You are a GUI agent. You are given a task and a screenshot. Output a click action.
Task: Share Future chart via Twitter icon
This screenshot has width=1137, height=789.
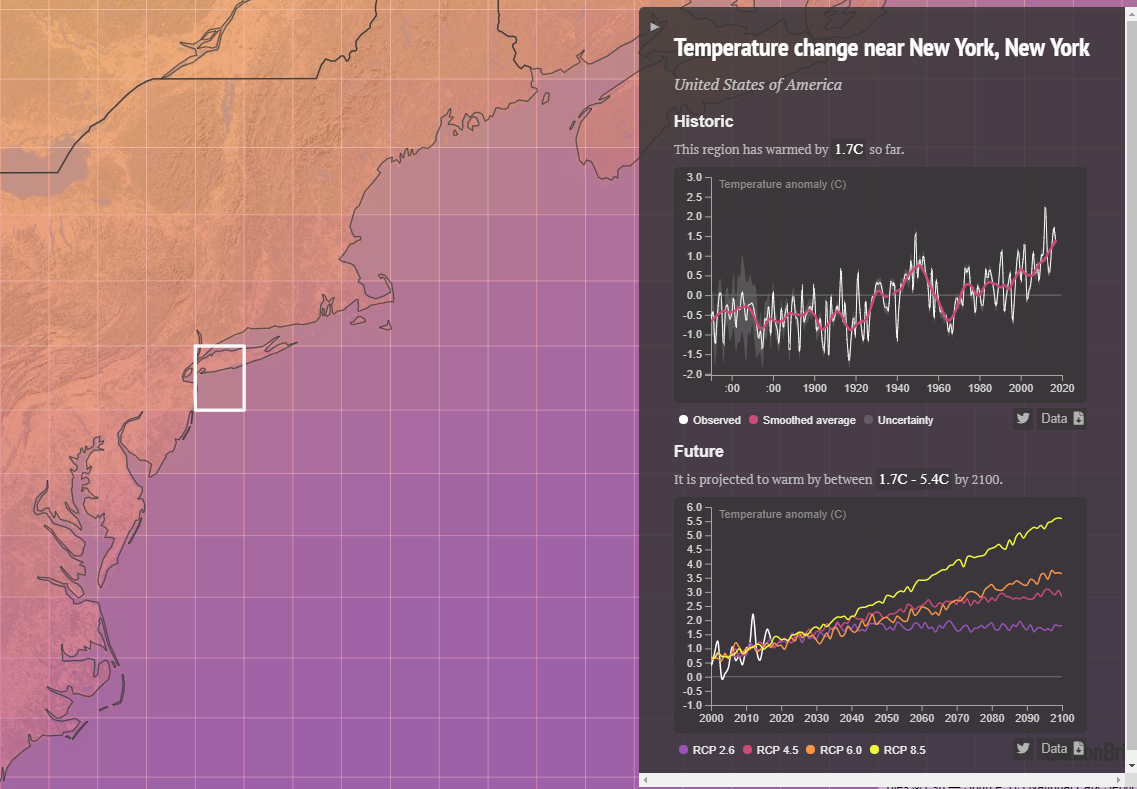(1022, 748)
